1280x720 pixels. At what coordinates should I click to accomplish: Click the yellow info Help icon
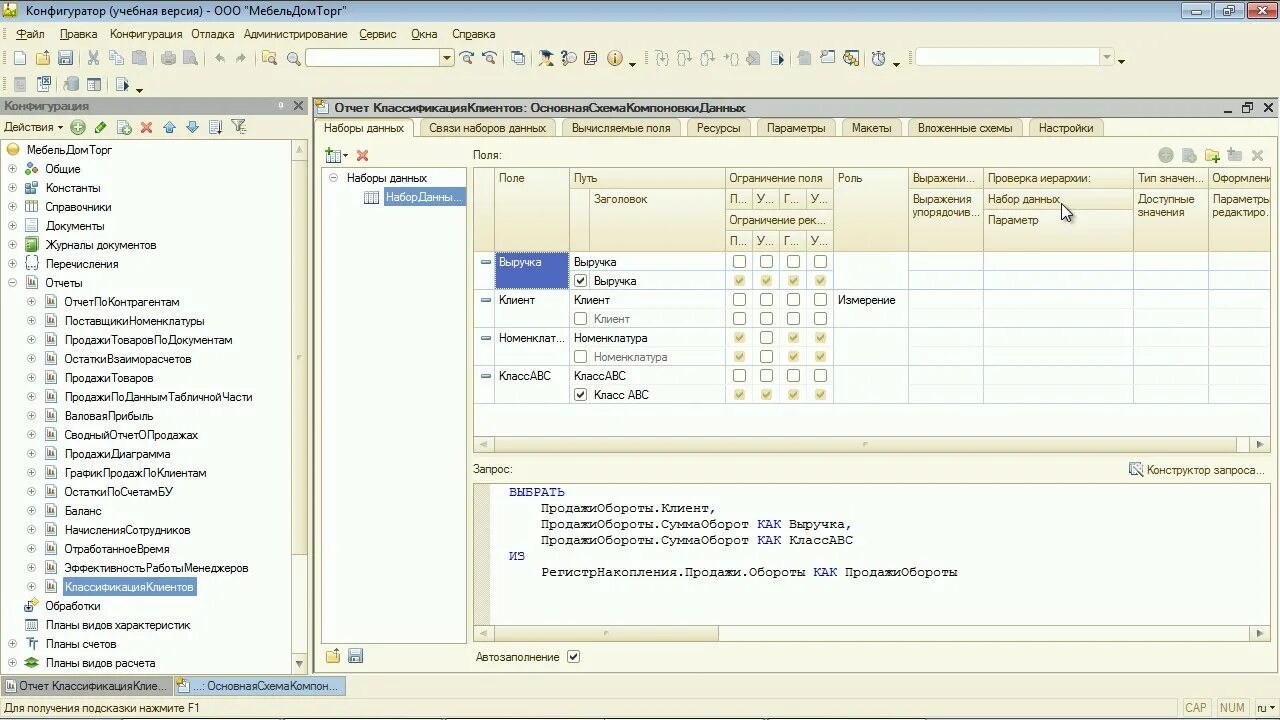click(x=615, y=59)
